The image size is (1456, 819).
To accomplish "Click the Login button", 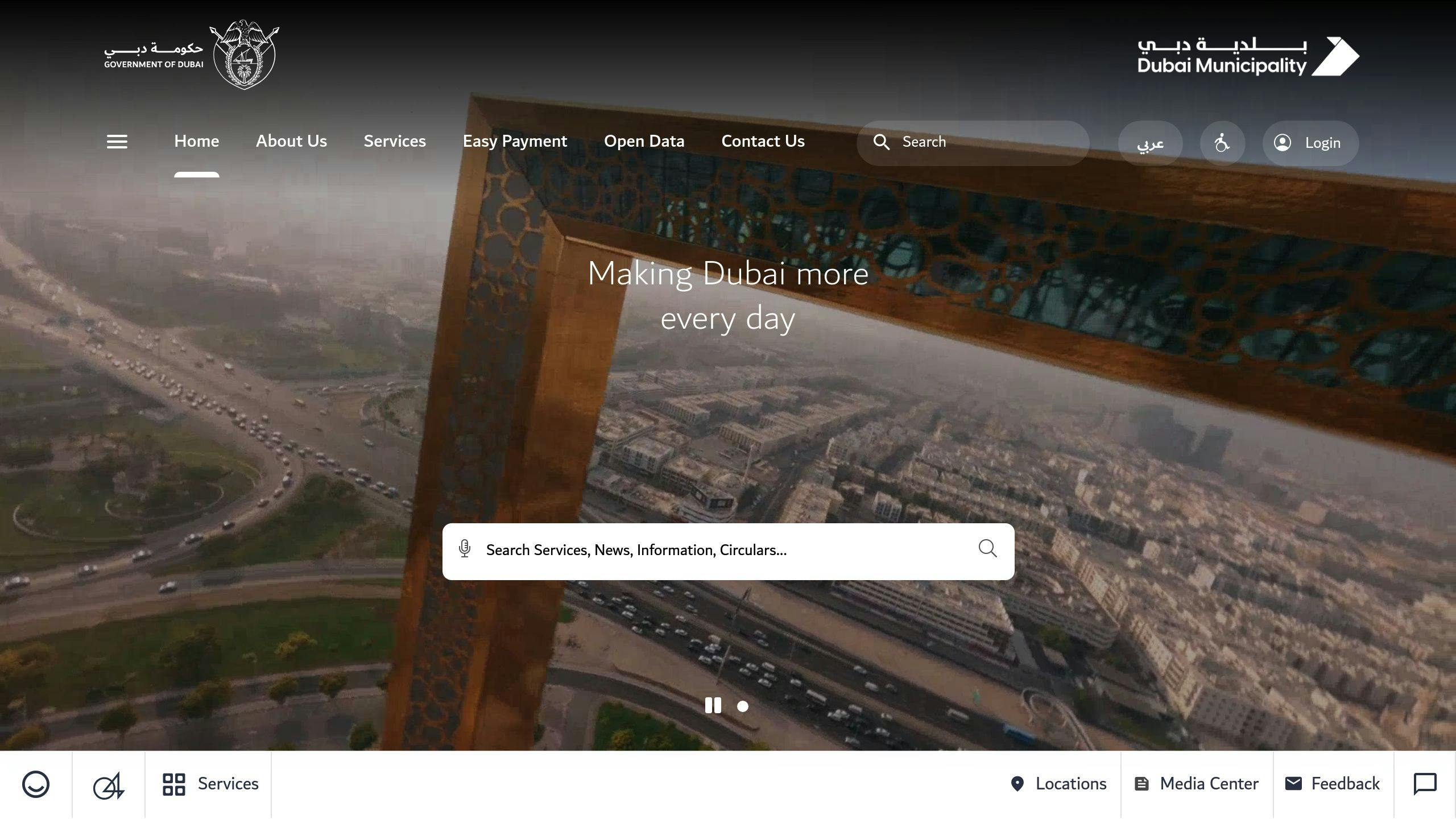I will pyautogui.click(x=1311, y=143).
